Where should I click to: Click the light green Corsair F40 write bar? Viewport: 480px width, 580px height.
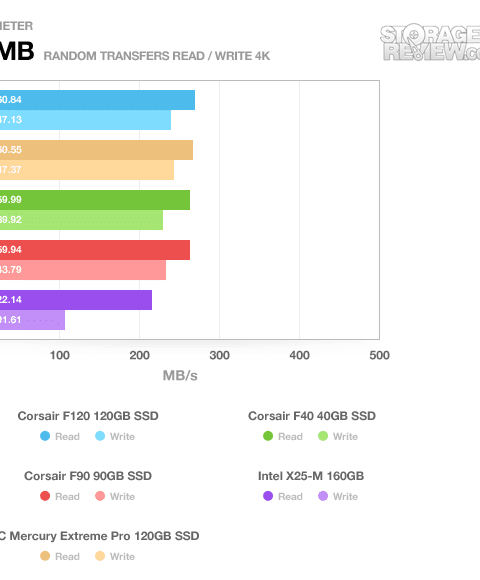tap(81, 220)
